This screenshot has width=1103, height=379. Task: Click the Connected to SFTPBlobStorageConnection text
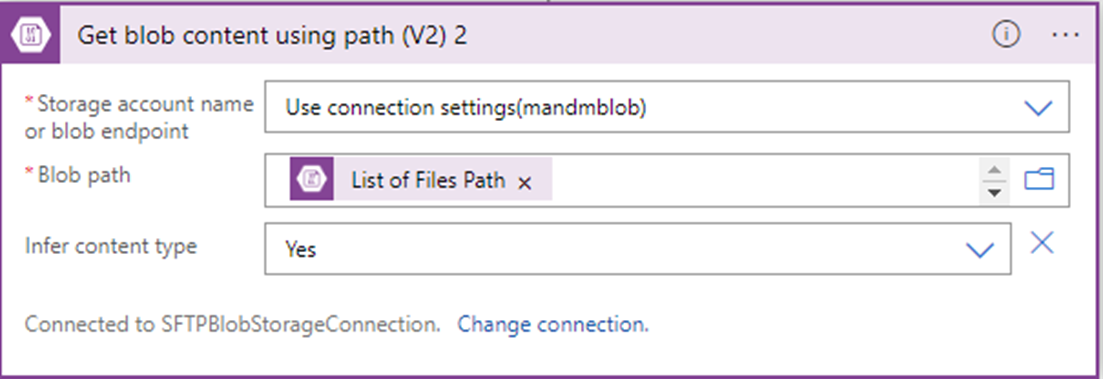pos(233,325)
